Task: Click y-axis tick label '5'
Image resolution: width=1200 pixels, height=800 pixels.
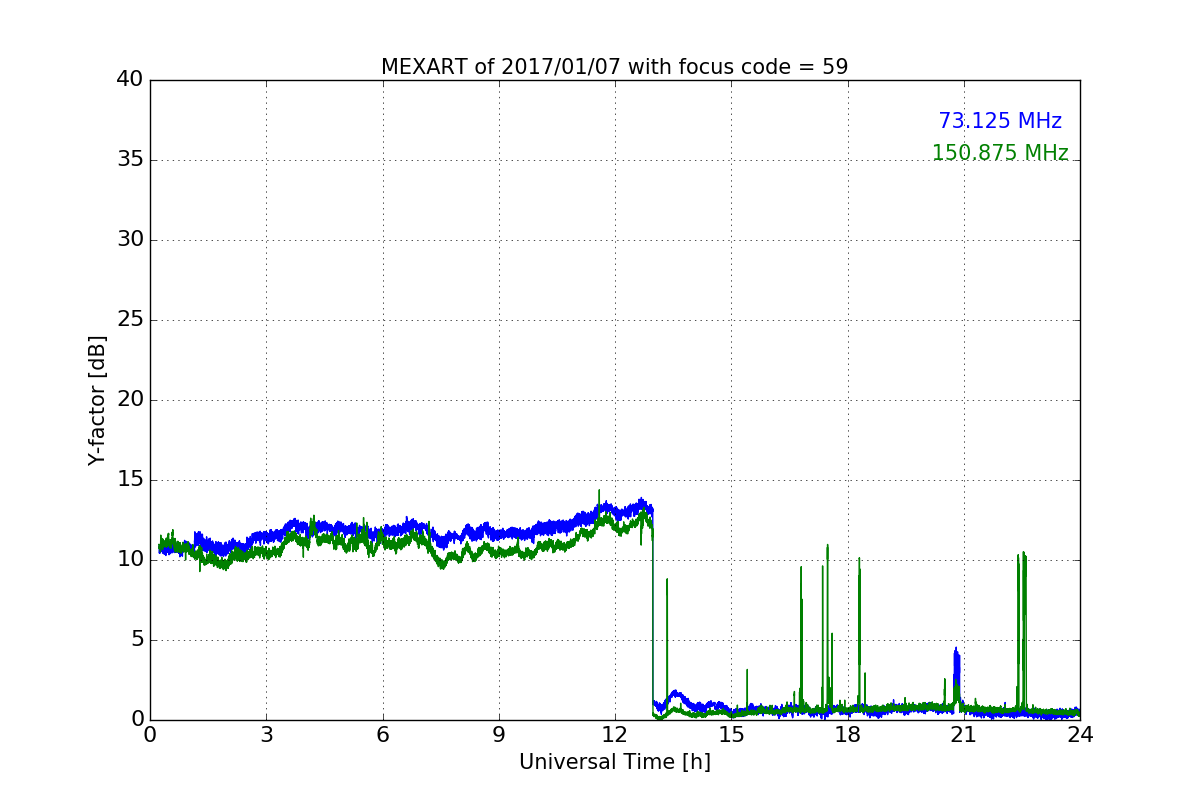Action: [x=137, y=640]
